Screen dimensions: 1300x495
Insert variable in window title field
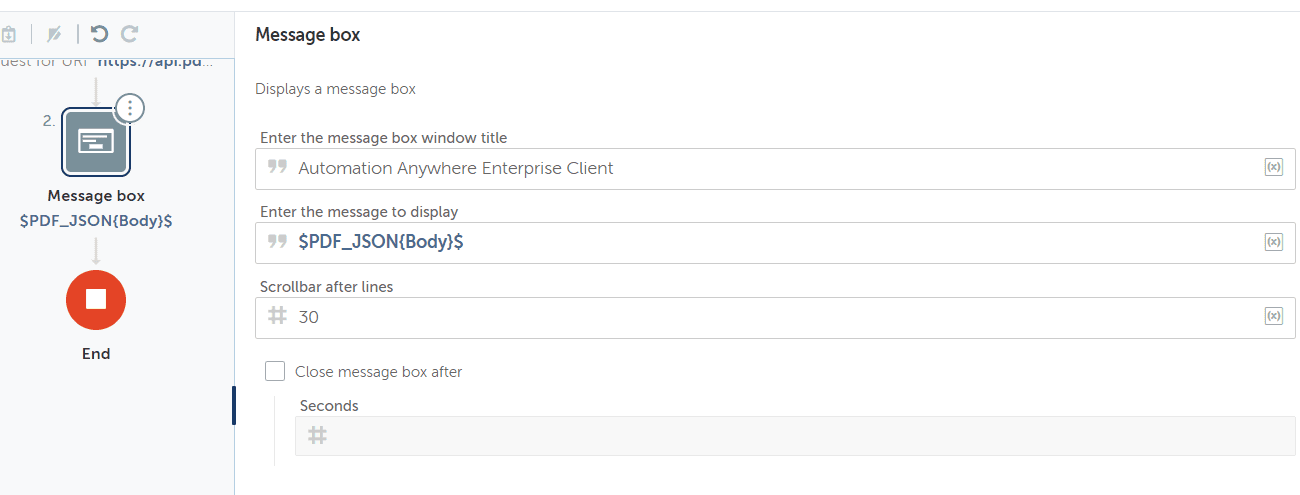(x=1273, y=168)
